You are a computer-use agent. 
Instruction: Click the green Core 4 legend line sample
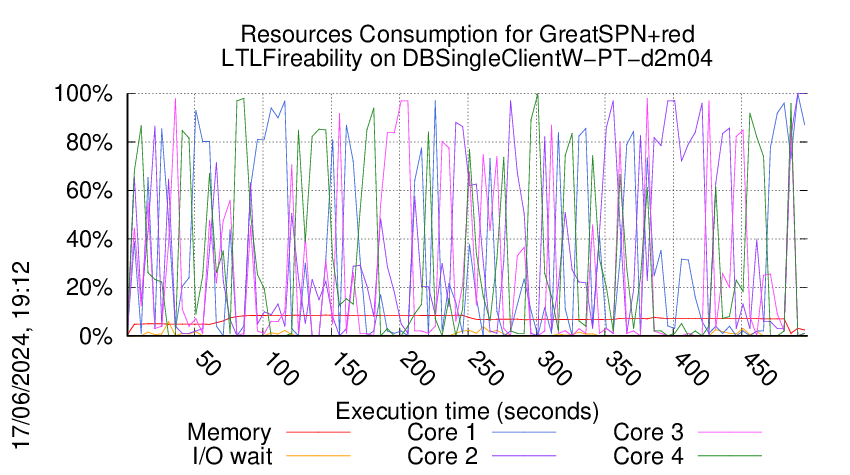coord(730,456)
